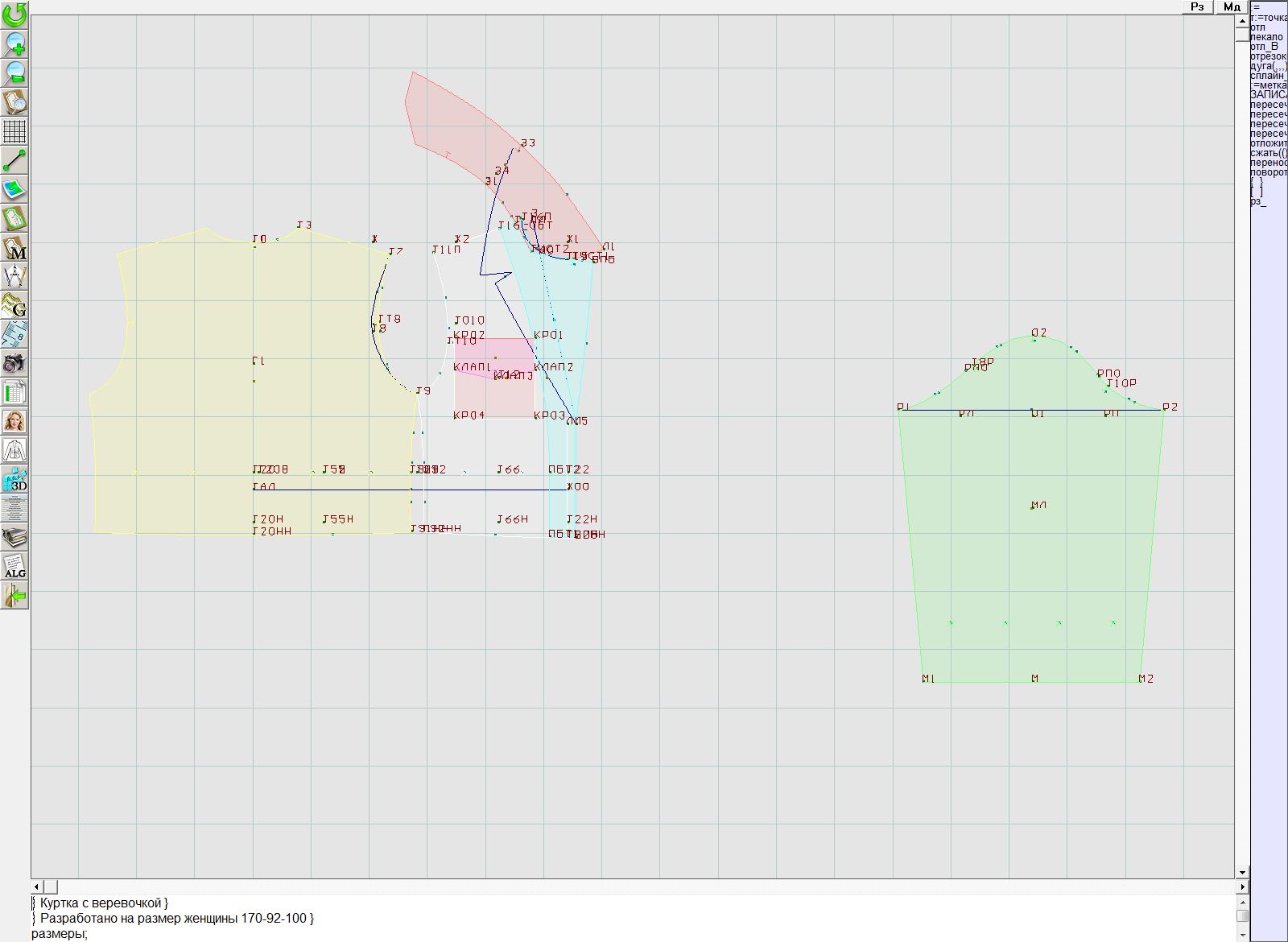Zoom in with the magnifier plus icon
The image size is (1288, 942).
(x=14, y=43)
